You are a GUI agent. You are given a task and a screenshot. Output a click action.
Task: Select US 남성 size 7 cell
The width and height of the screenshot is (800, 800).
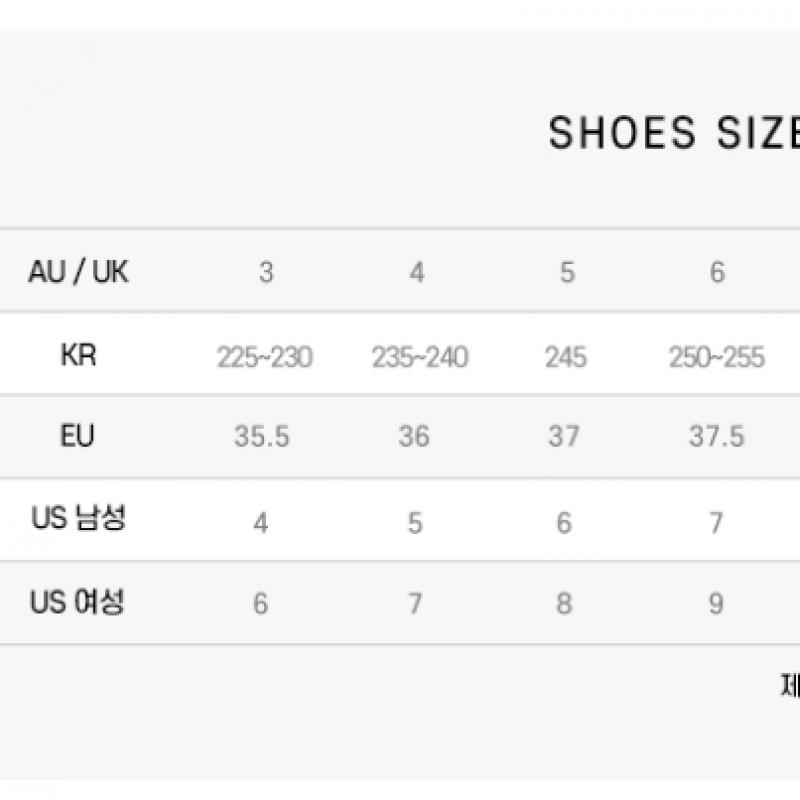click(x=716, y=523)
